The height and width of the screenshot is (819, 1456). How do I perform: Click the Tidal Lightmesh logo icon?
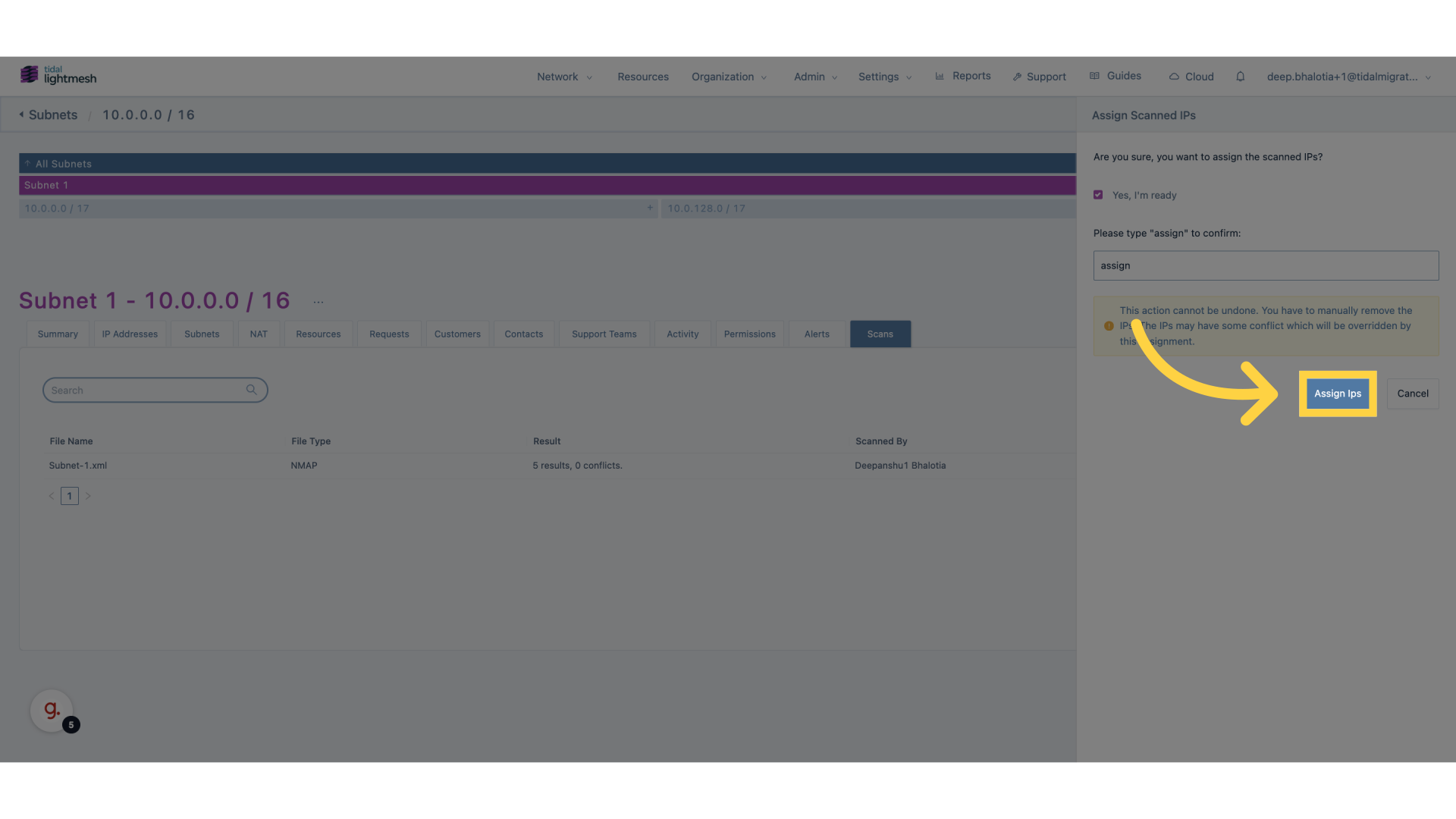(x=29, y=76)
